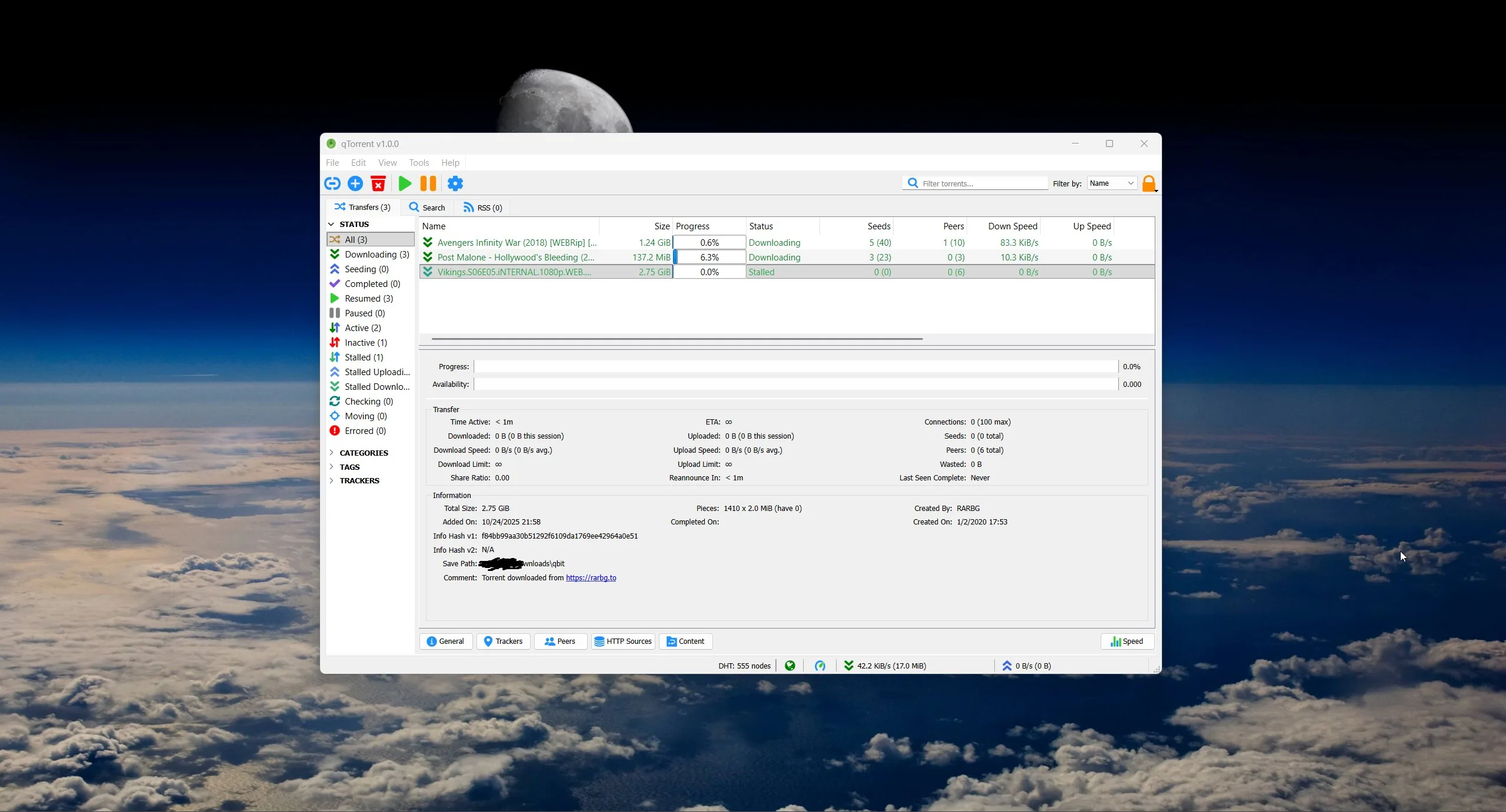Image resolution: width=1506 pixels, height=812 pixels.
Task: Select the Inactive (1) status filter
Action: coord(370,342)
